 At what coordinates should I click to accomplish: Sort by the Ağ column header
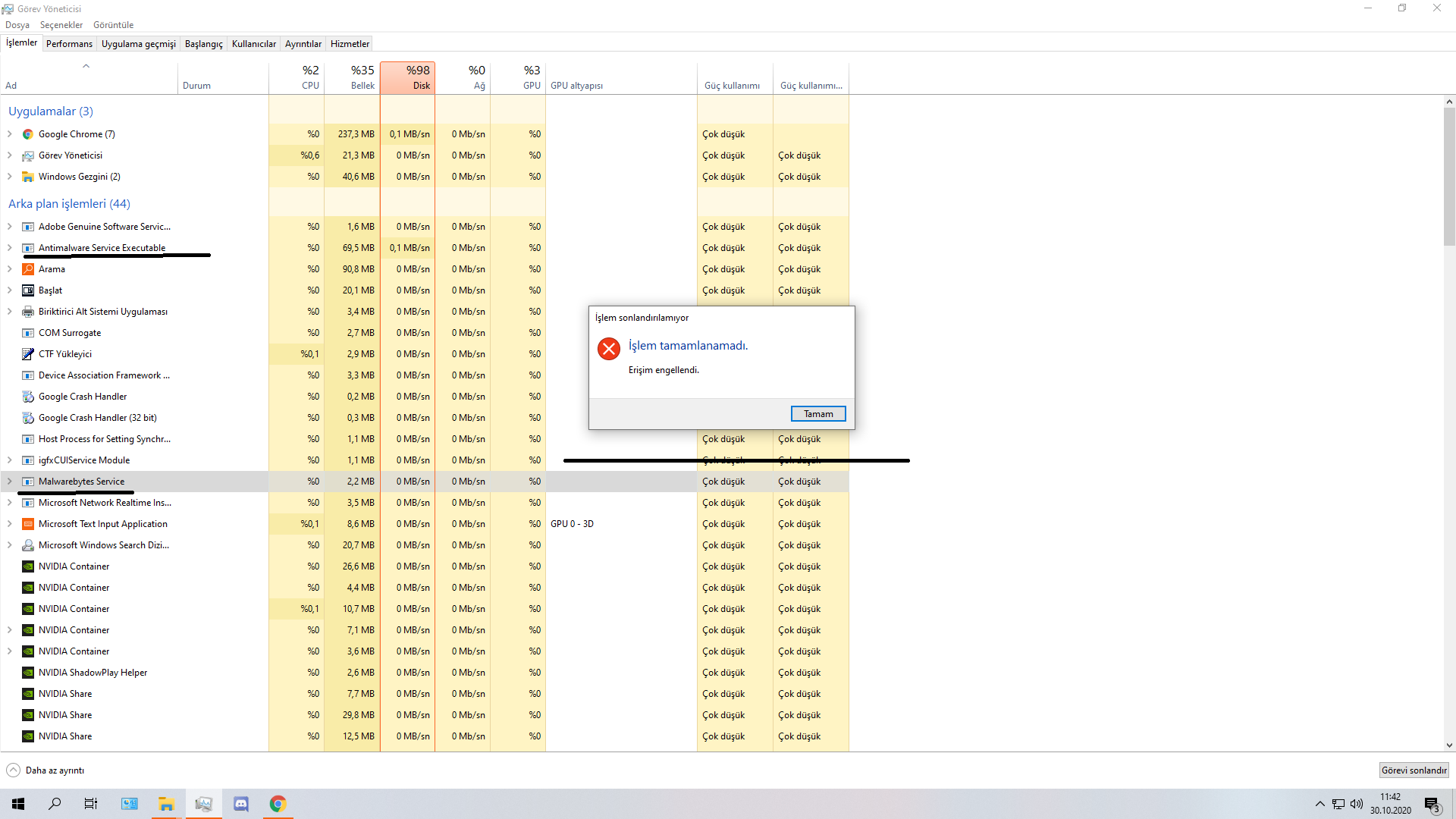pyautogui.click(x=463, y=78)
